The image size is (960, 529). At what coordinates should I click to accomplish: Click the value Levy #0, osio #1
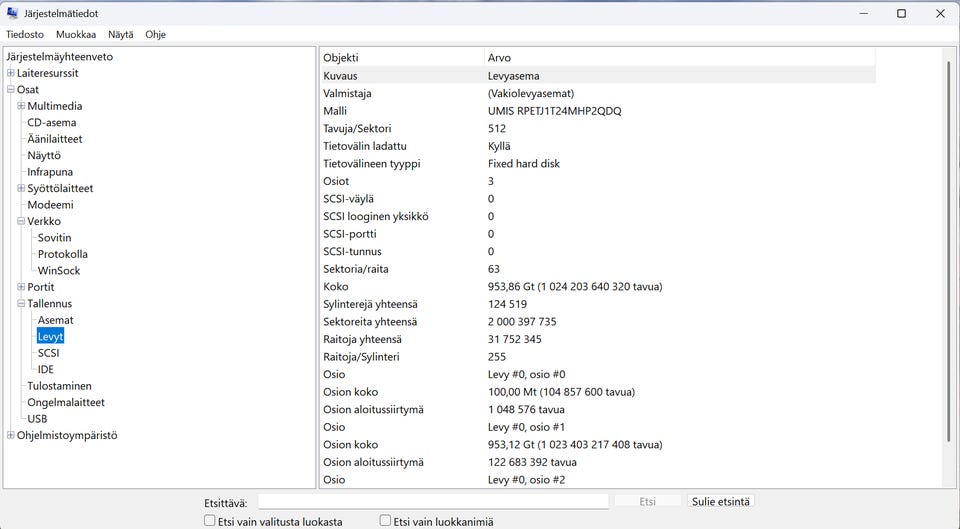pyautogui.click(x=527, y=427)
